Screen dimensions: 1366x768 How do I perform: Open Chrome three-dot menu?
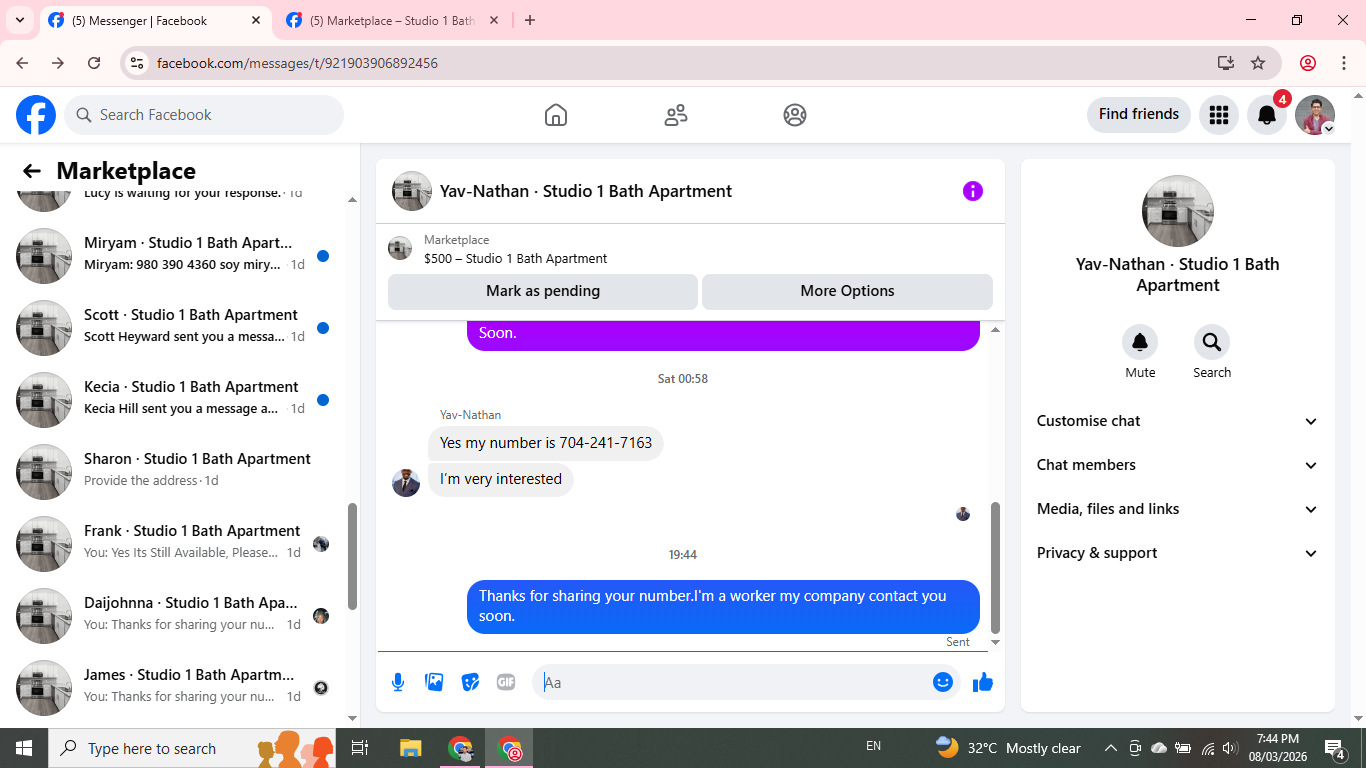[x=1344, y=63]
